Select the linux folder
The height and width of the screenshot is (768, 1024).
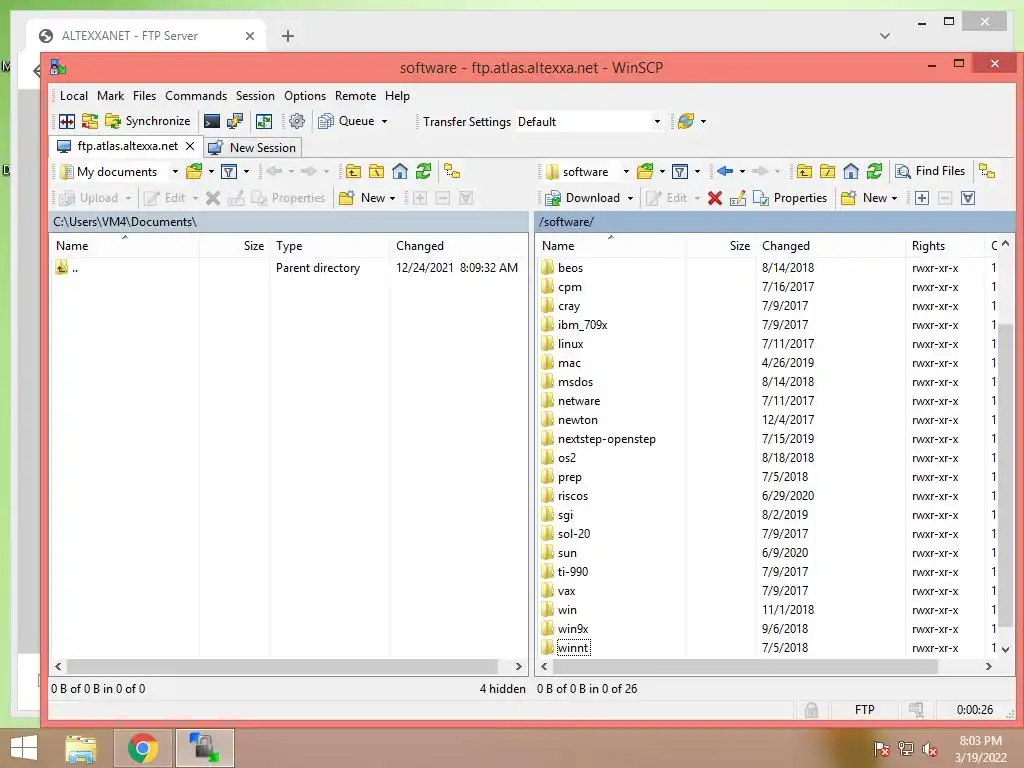point(570,344)
